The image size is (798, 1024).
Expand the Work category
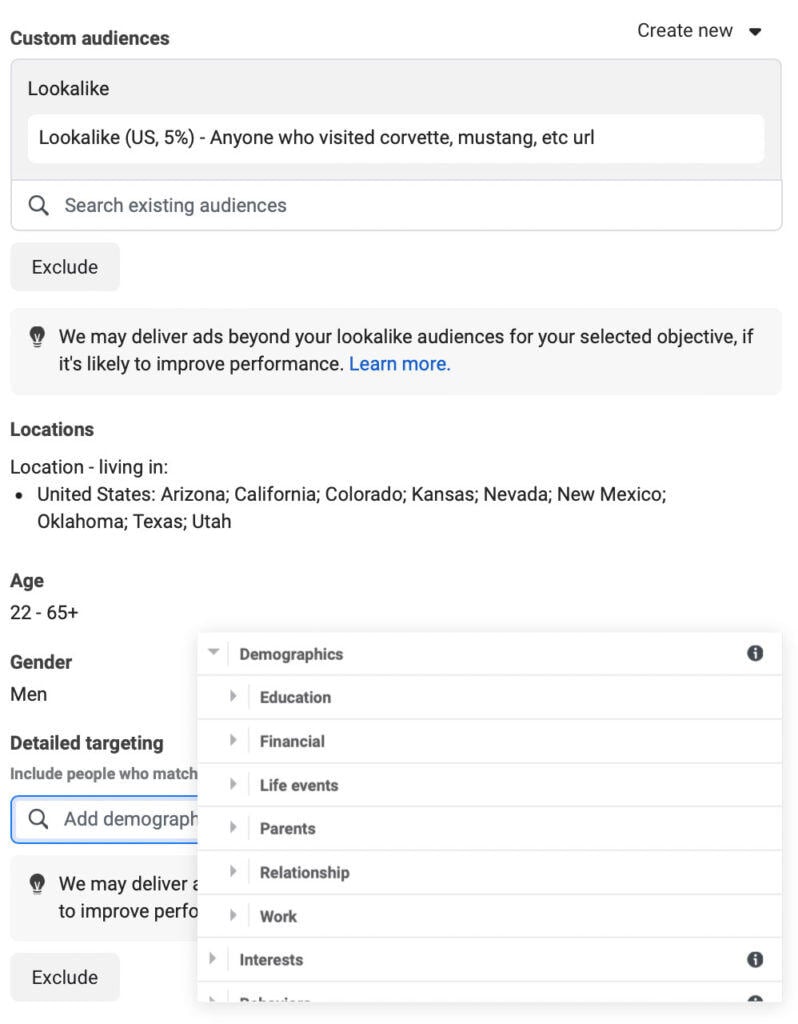233,916
